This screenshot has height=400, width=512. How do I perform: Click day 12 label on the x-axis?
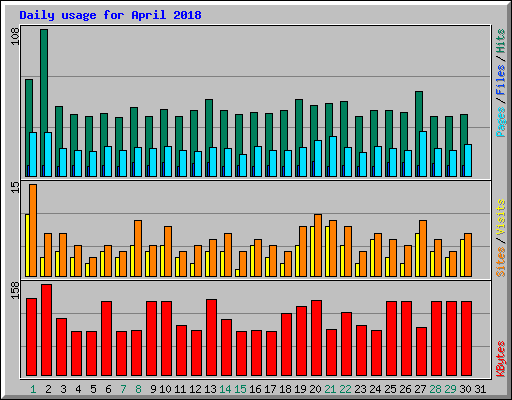(195, 389)
